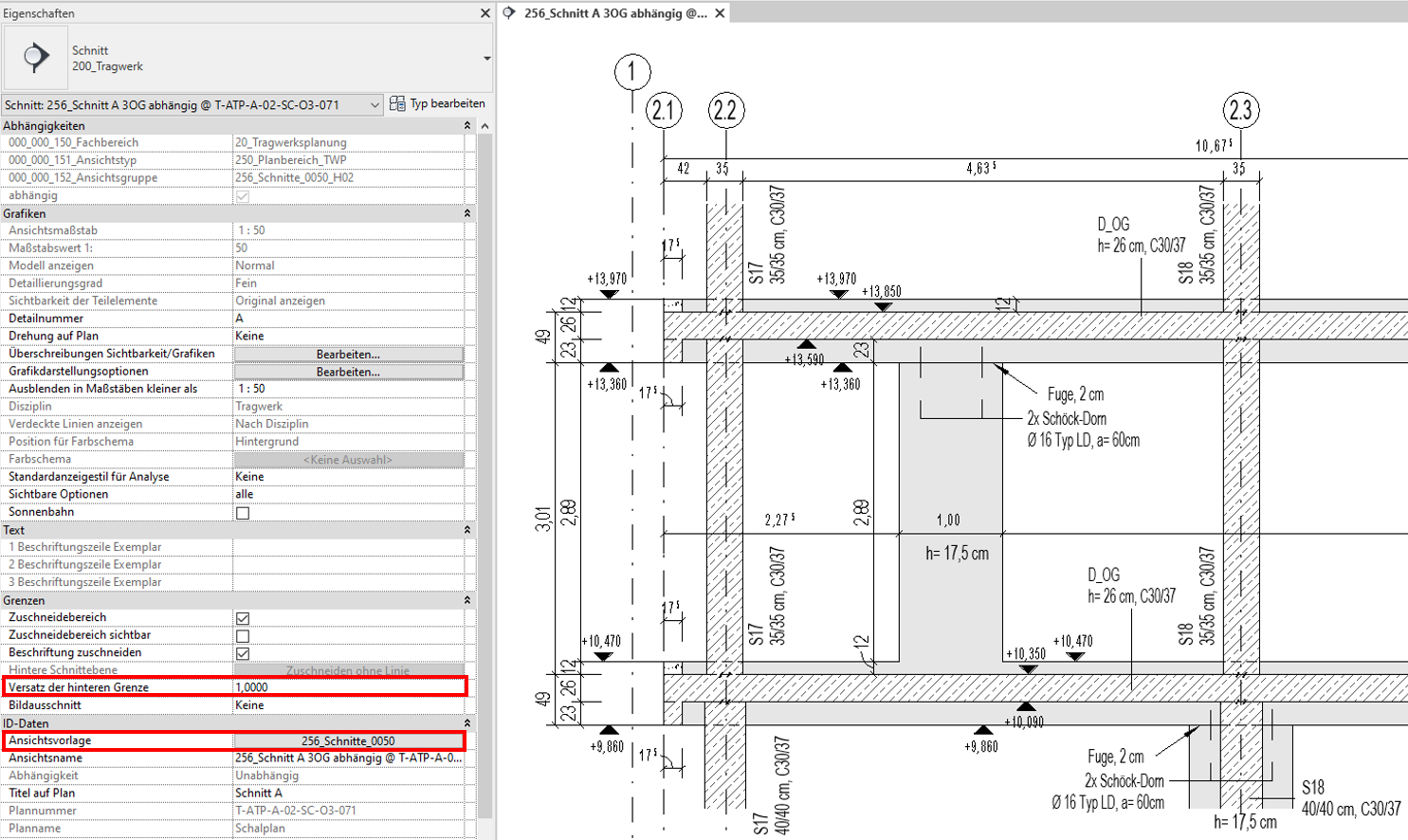Close the Eigenschaften properties panel
This screenshot has width=1408, height=840.
coord(485,13)
